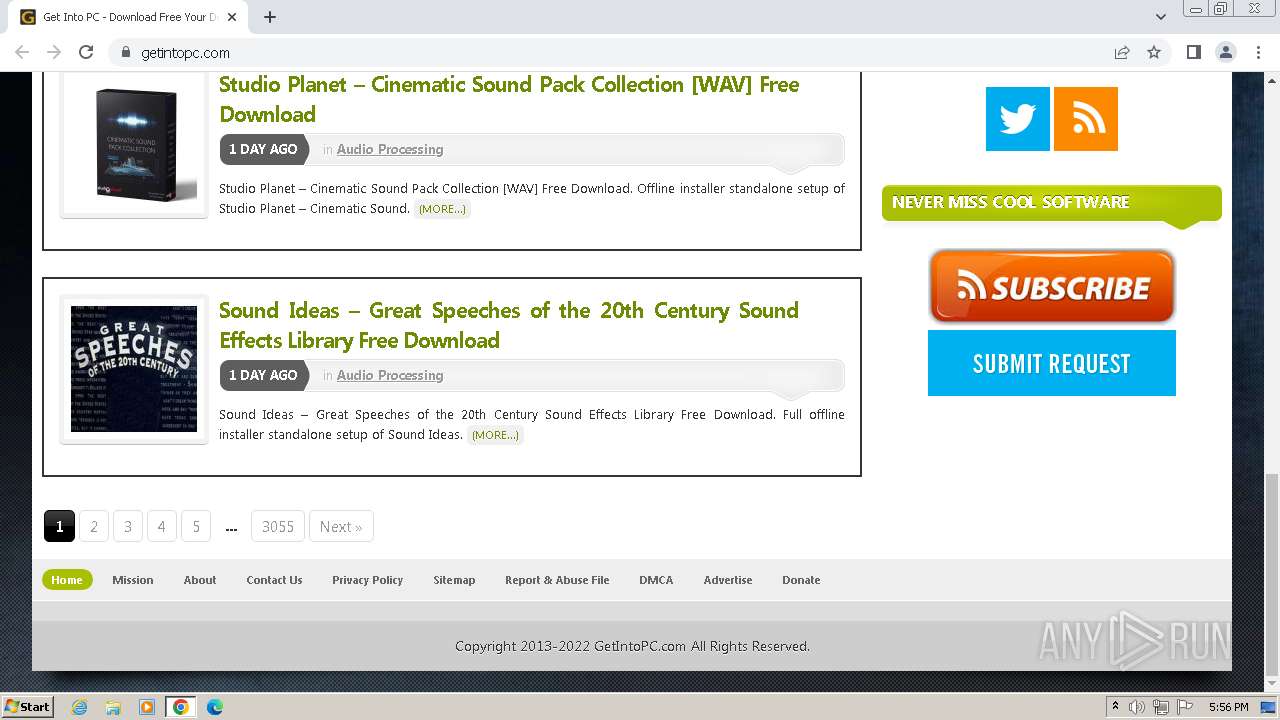
Task: Open About footer menu item
Action: point(200,580)
